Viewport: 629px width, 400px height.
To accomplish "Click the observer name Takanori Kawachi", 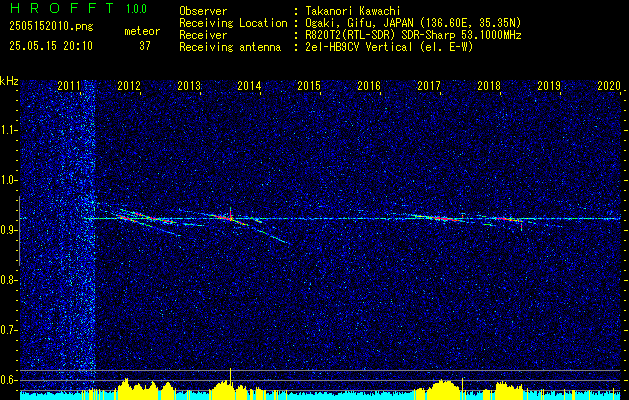I will pos(353,11).
